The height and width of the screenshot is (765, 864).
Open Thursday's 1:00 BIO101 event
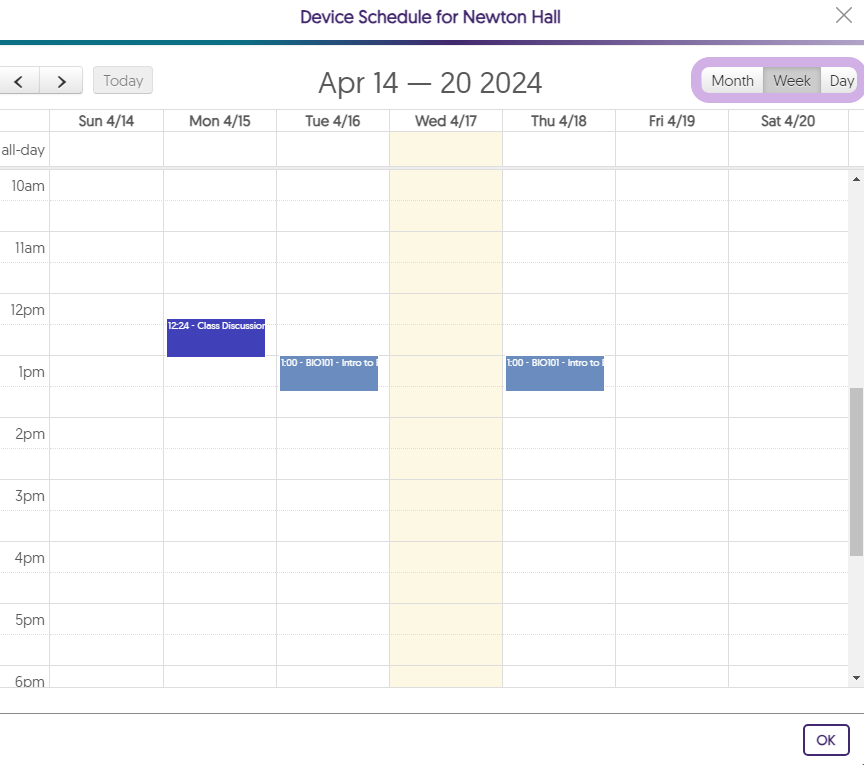[555, 373]
